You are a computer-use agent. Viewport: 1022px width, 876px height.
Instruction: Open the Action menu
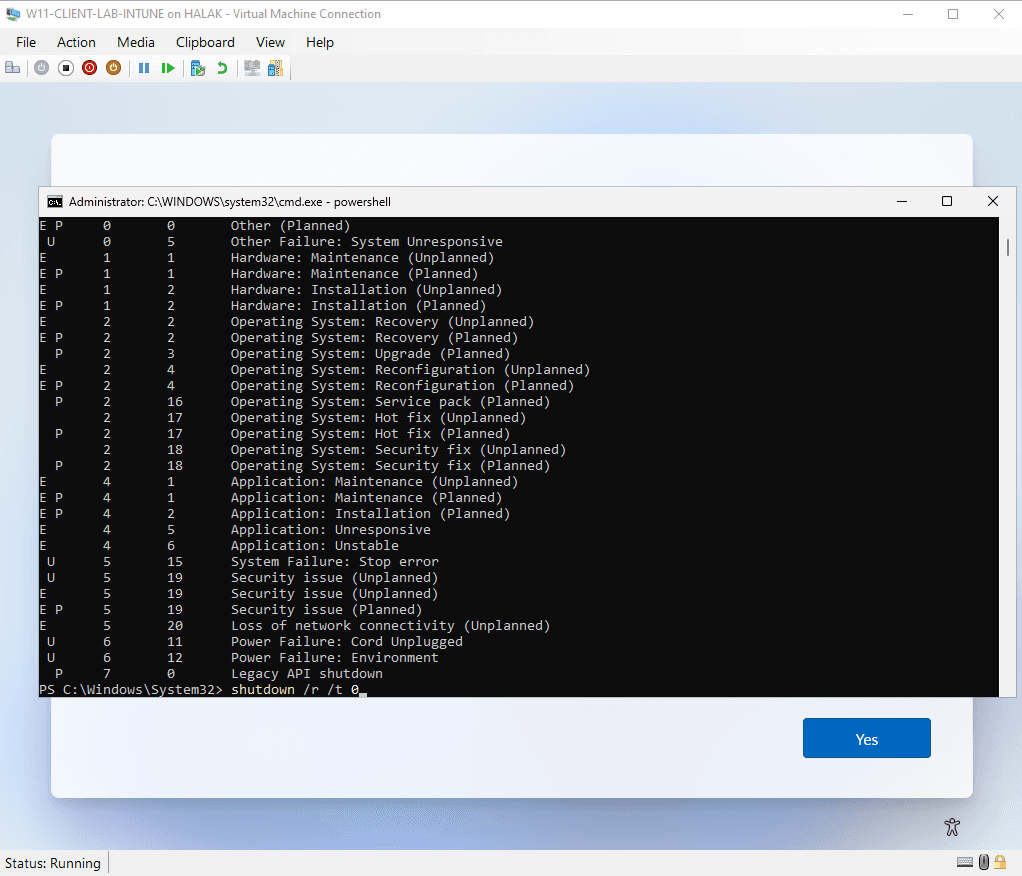(76, 42)
